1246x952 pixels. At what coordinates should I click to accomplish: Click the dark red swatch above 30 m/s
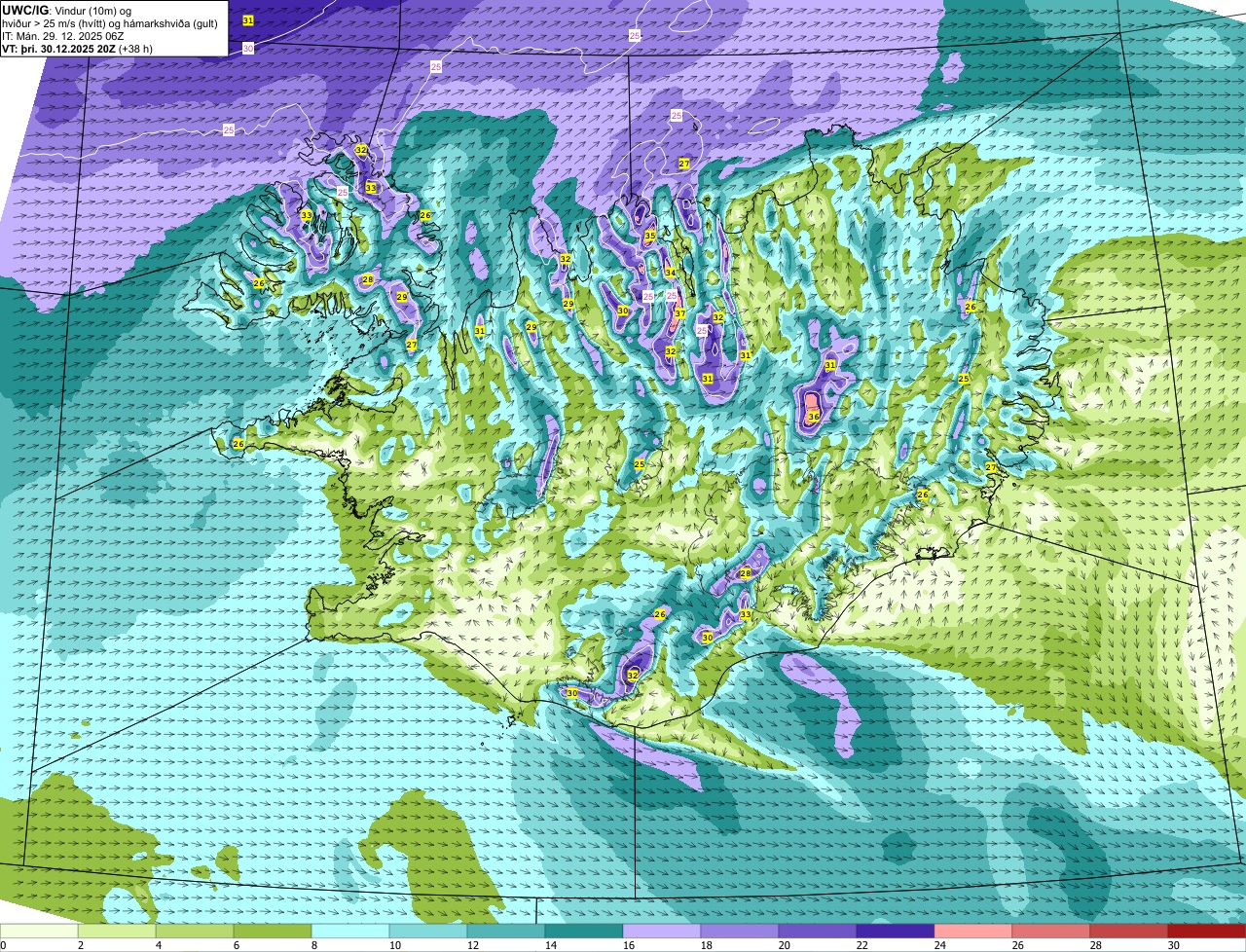pyautogui.click(x=1207, y=931)
